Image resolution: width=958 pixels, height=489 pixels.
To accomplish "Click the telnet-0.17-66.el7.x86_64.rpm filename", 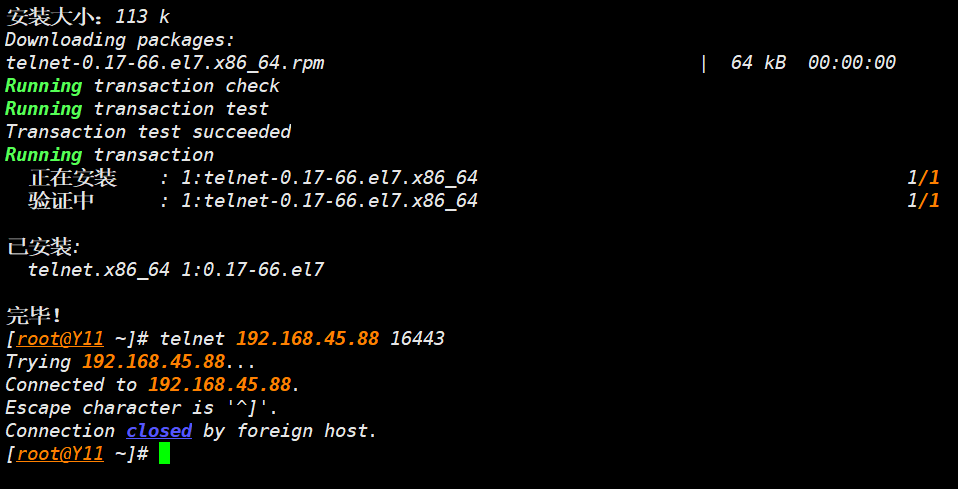I will (165, 63).
